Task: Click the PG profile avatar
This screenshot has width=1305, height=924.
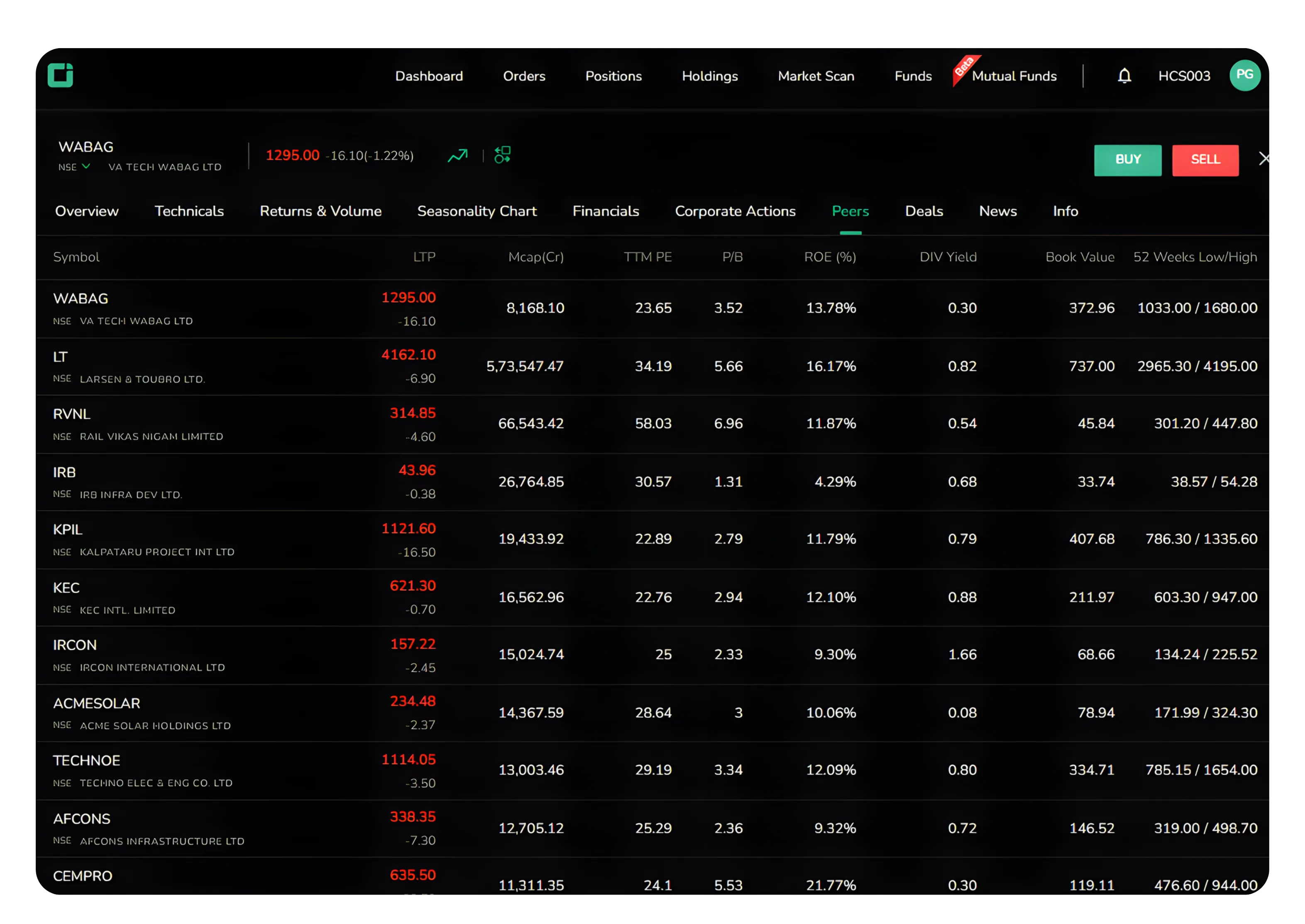Action: tap(1245, 75)
